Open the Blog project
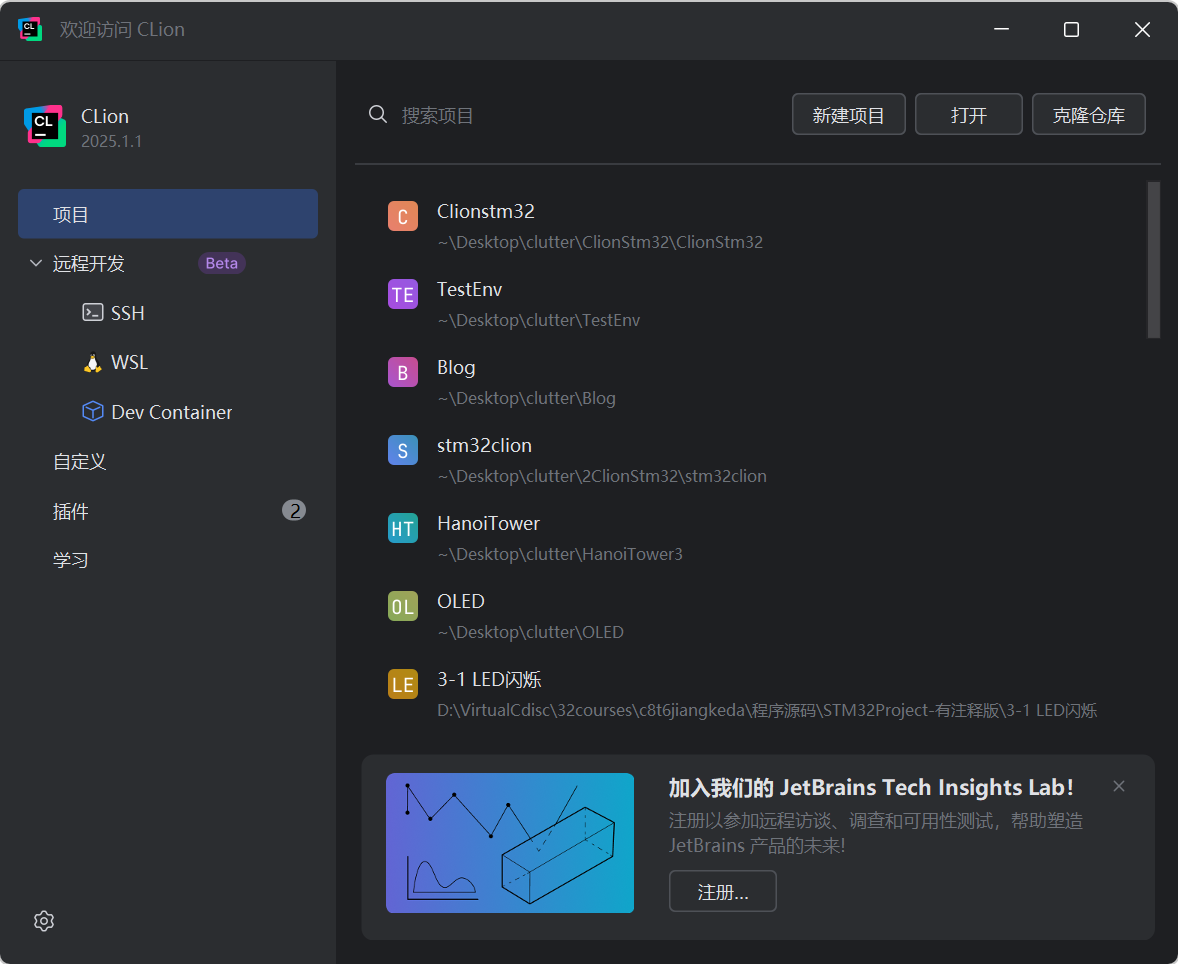Screen dimensions: 1178x964 pos(456,367)
